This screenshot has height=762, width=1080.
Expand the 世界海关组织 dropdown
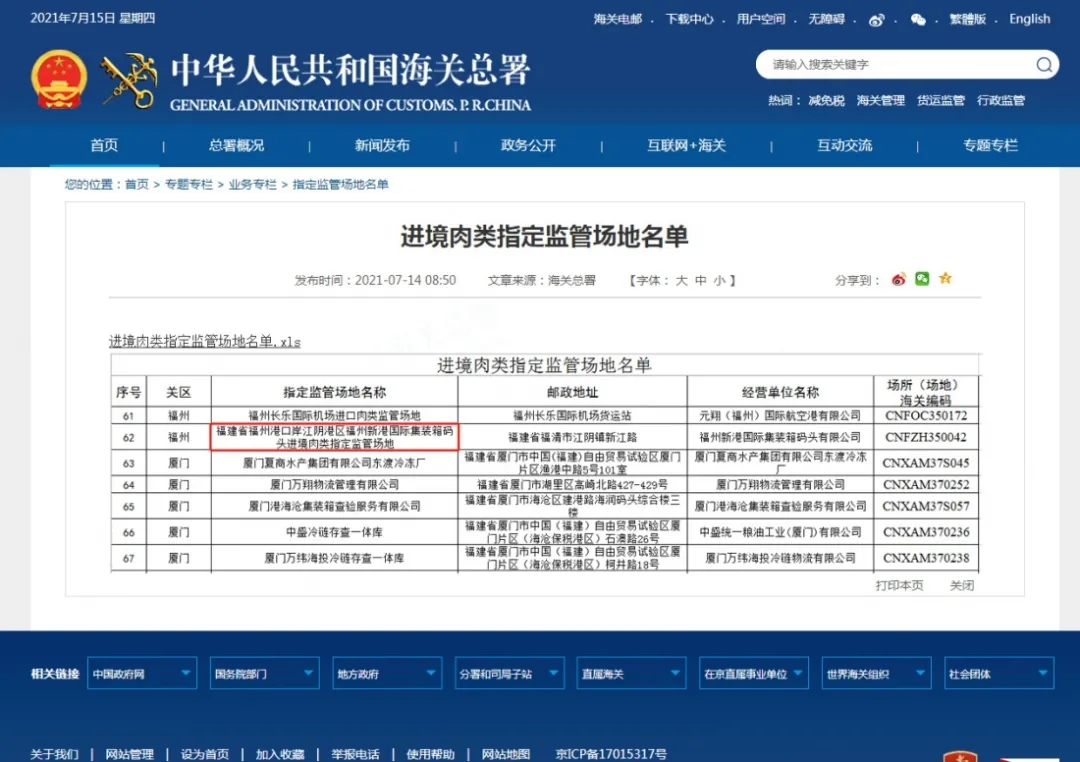tap(875, 674)
